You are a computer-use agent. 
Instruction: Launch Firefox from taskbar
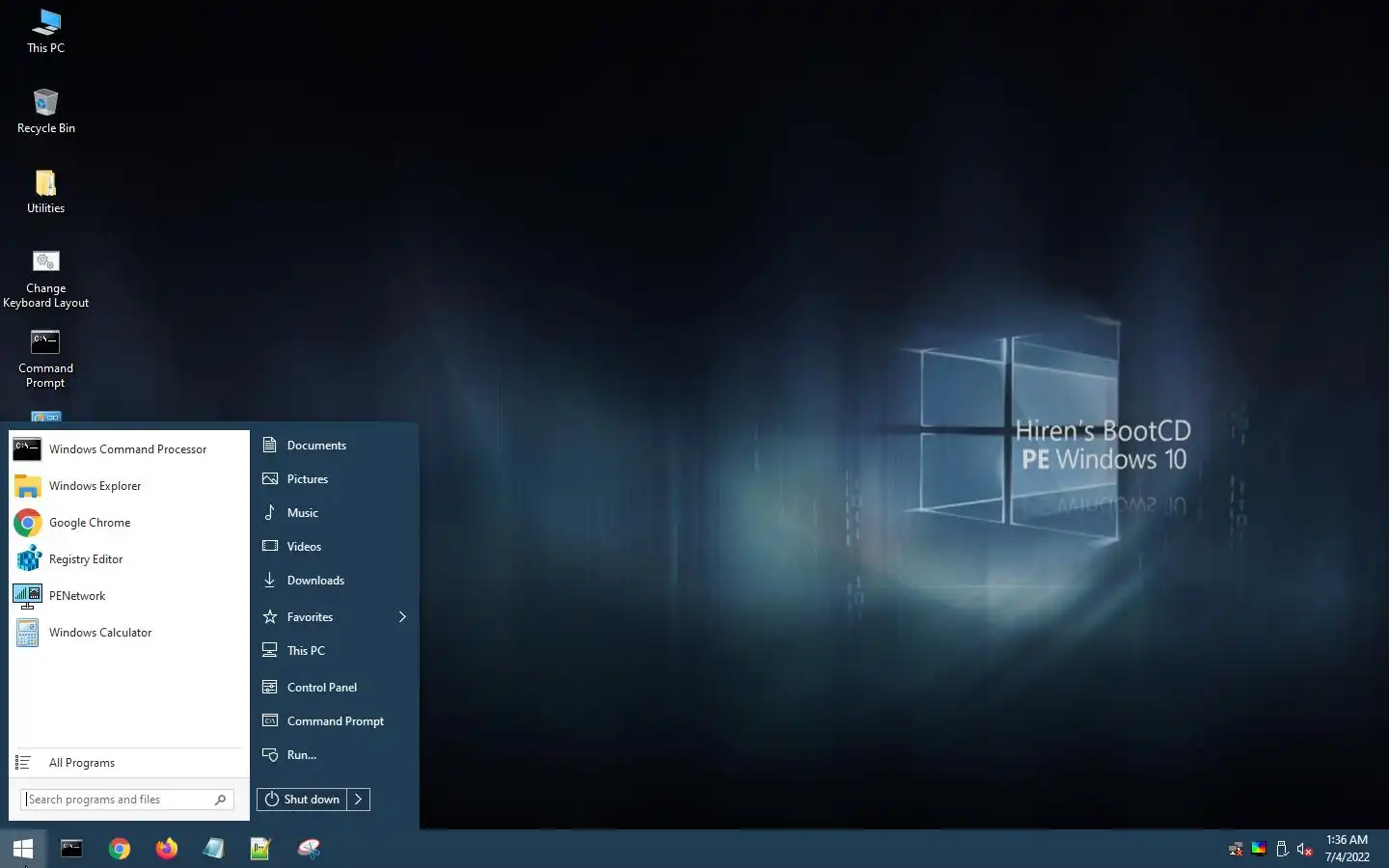[167, 849]
